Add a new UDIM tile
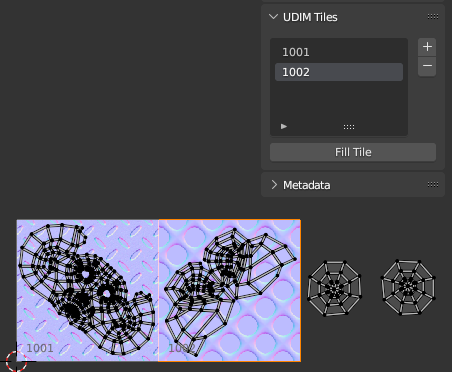This screenshot has height=372, width=452. [427, 47]
